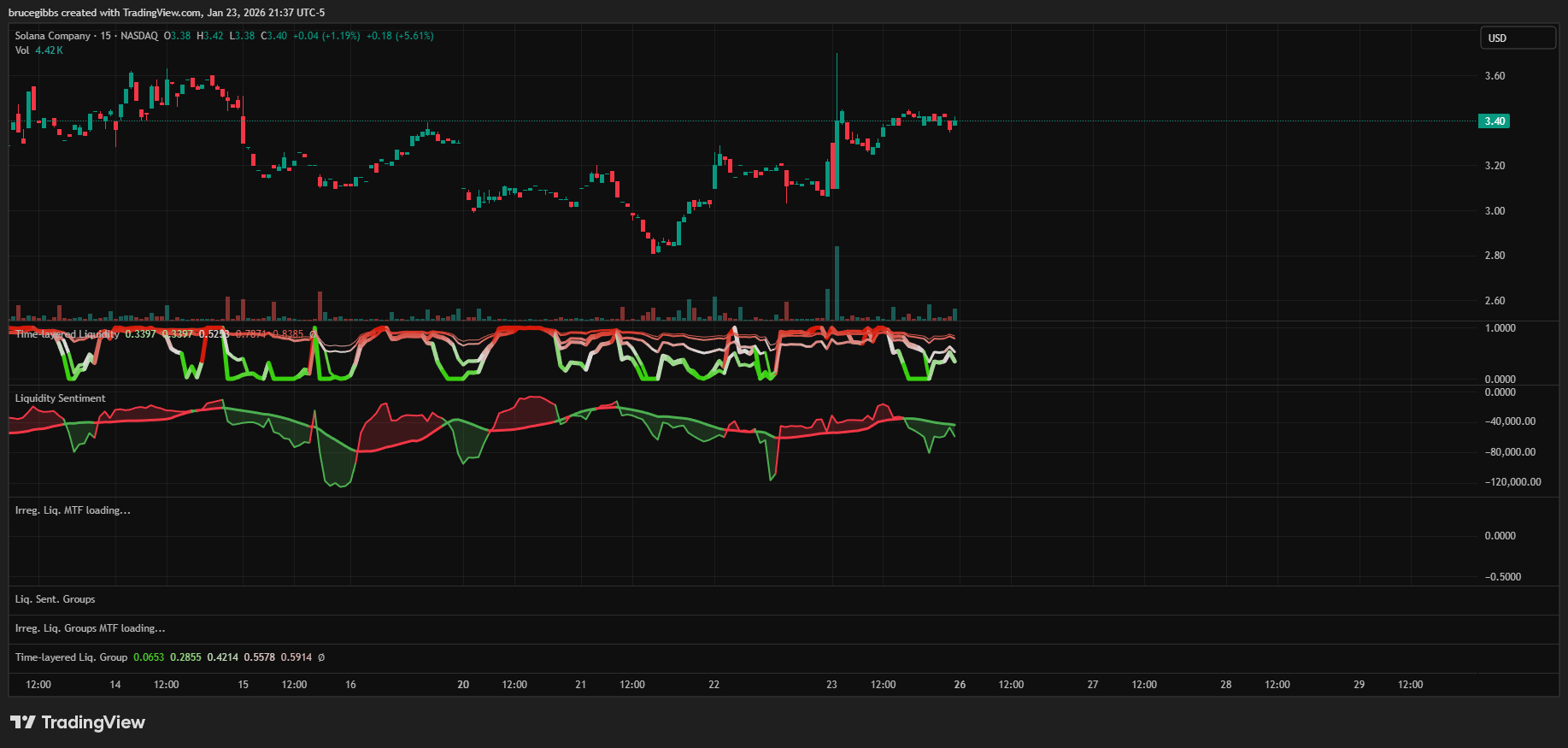Click the TradingView wordmark text
Screen dimensions: 1568x748
tap(93, 722)
